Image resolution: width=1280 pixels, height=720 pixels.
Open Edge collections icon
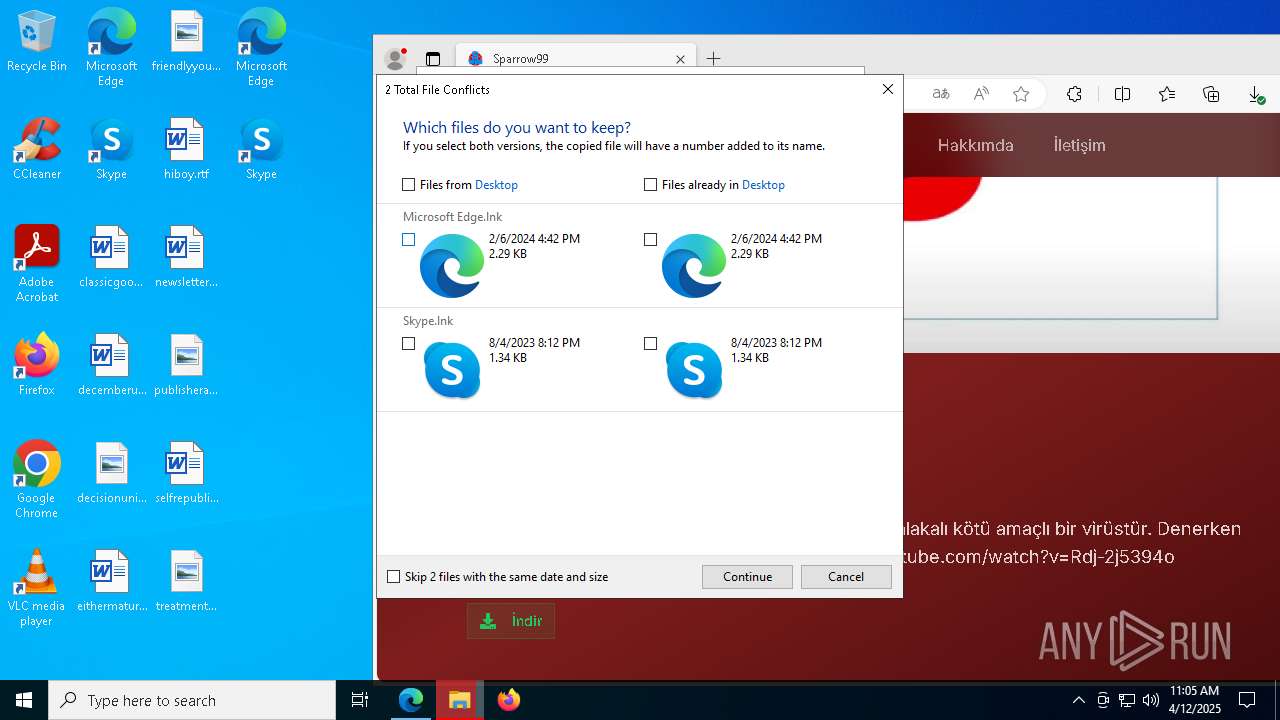[x=1211, y=94]
